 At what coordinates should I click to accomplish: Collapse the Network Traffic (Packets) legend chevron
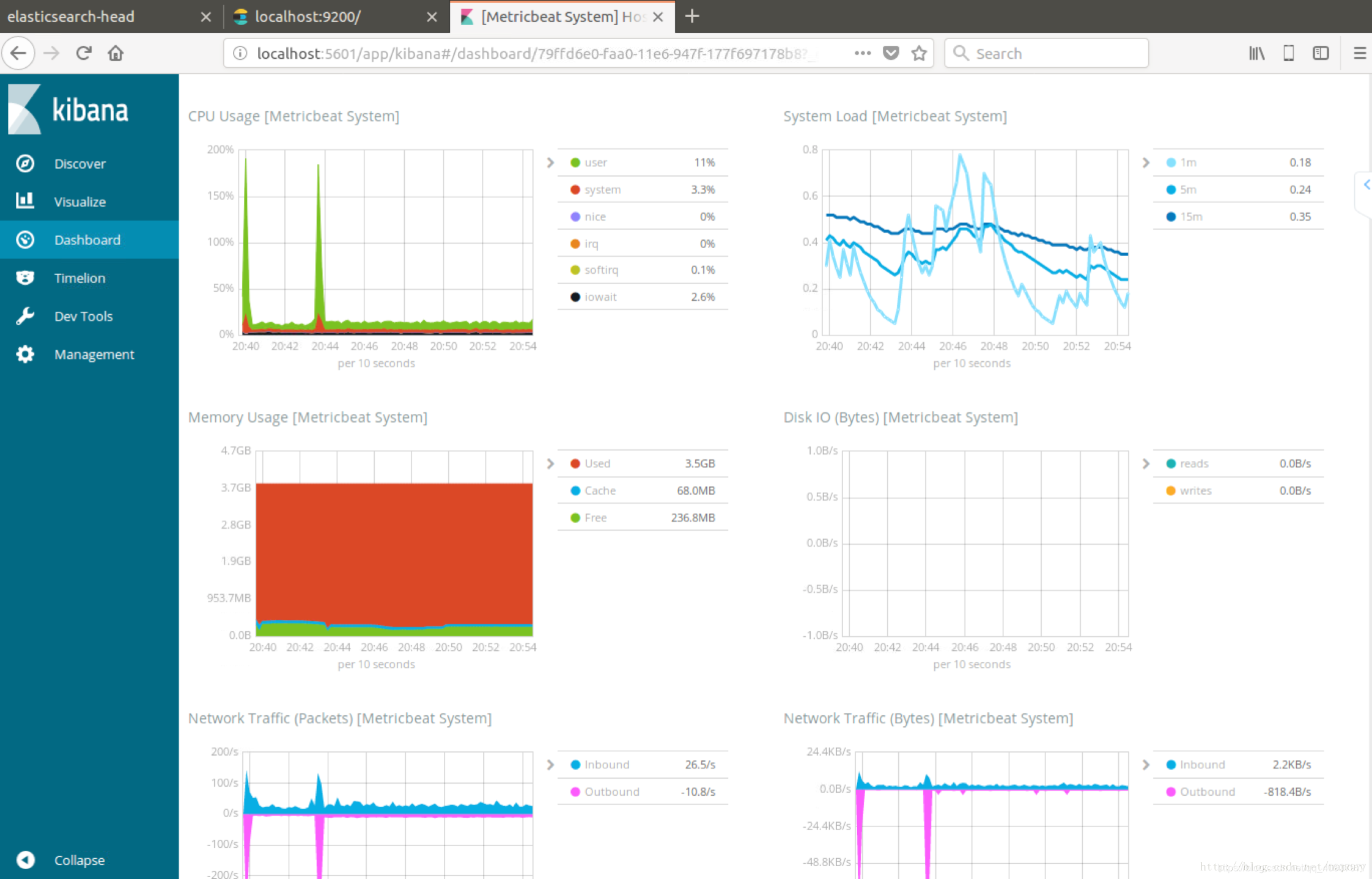[x=550, y=765]
